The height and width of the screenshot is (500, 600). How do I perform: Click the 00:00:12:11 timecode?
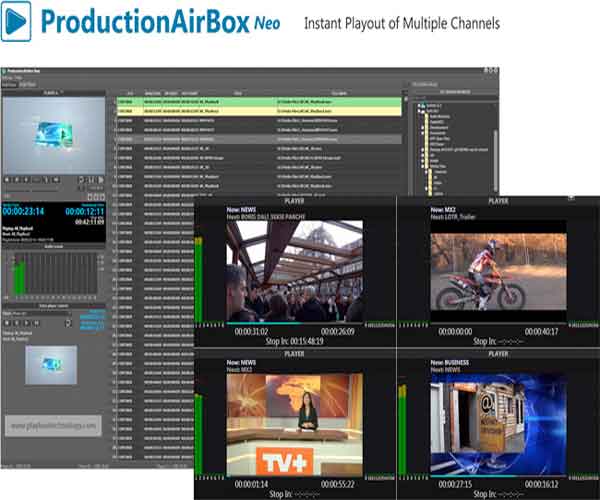[85, 212]
